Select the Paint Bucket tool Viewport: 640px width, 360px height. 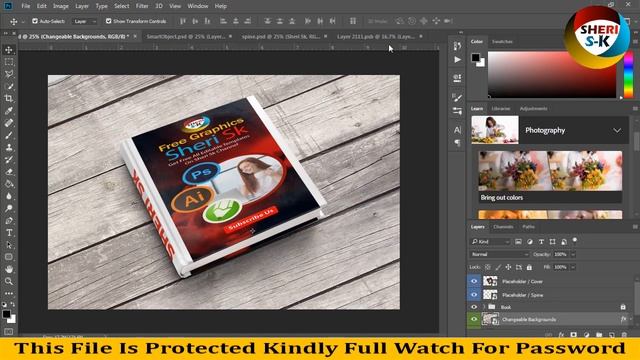pos(9,184)
